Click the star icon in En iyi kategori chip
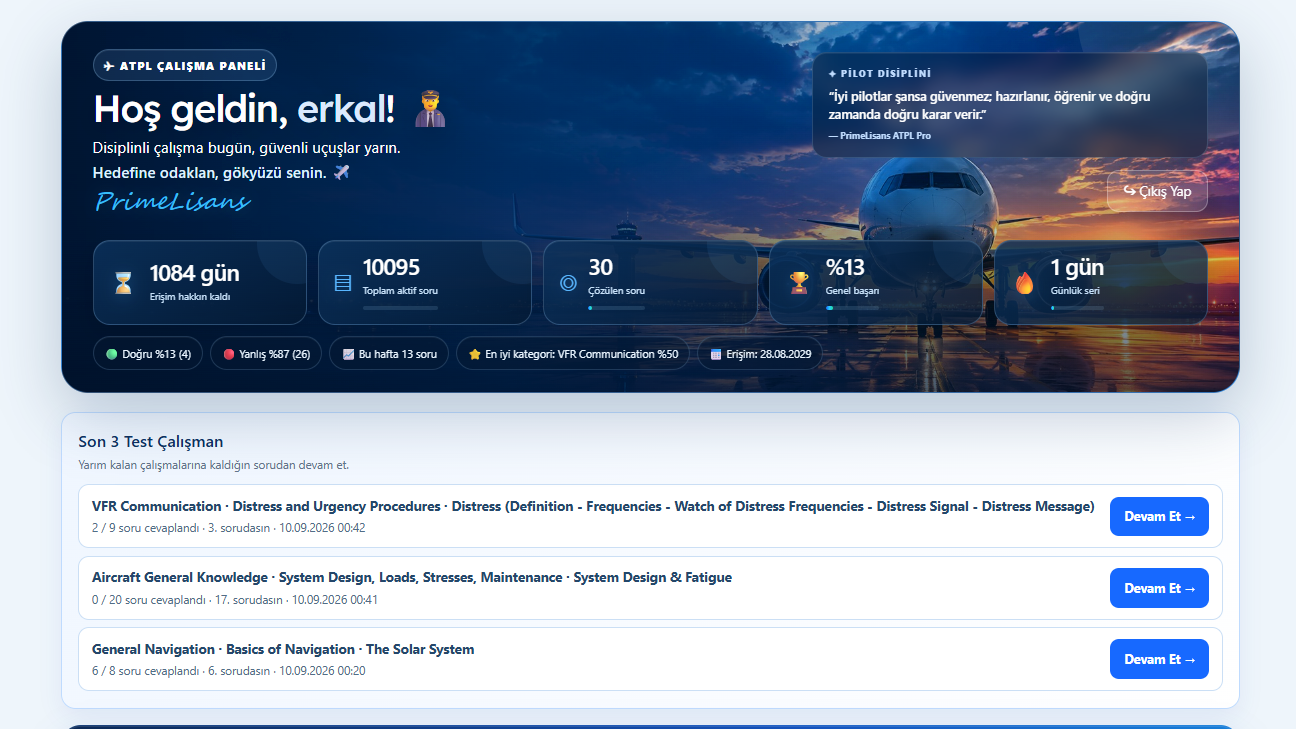The image size is (1296, 729). 475,354
